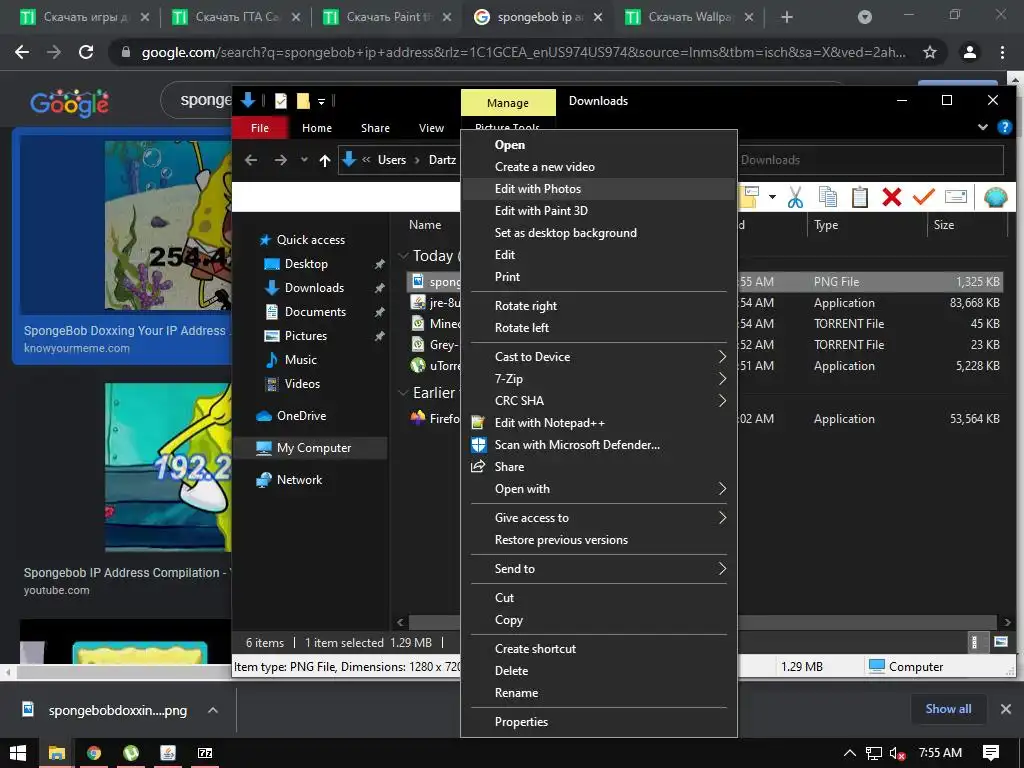Screen dimensions: 1024x768
Task: Click the new folder icon in quick access toolbar
Action: pos(302,101)
